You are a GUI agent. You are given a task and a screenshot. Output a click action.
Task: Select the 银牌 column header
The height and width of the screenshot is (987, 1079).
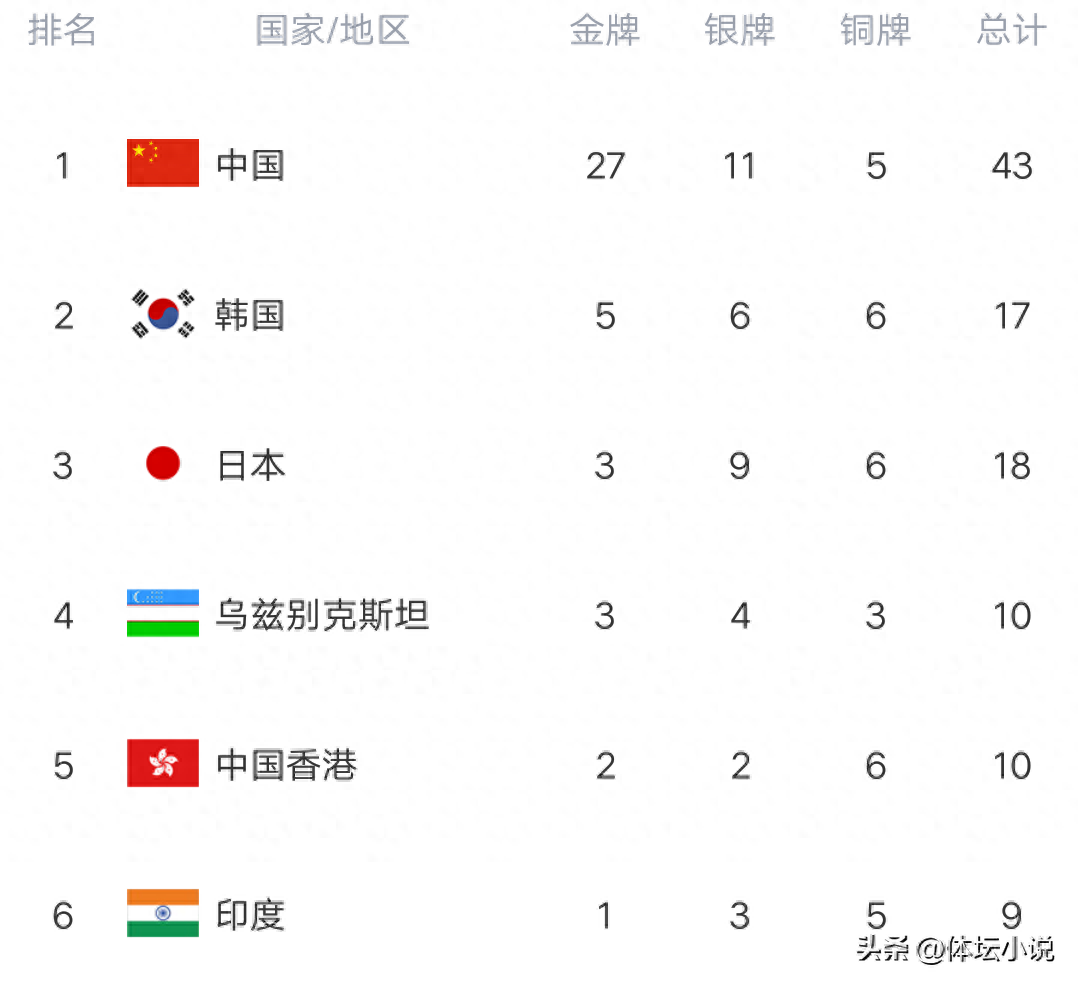(740, 31)
